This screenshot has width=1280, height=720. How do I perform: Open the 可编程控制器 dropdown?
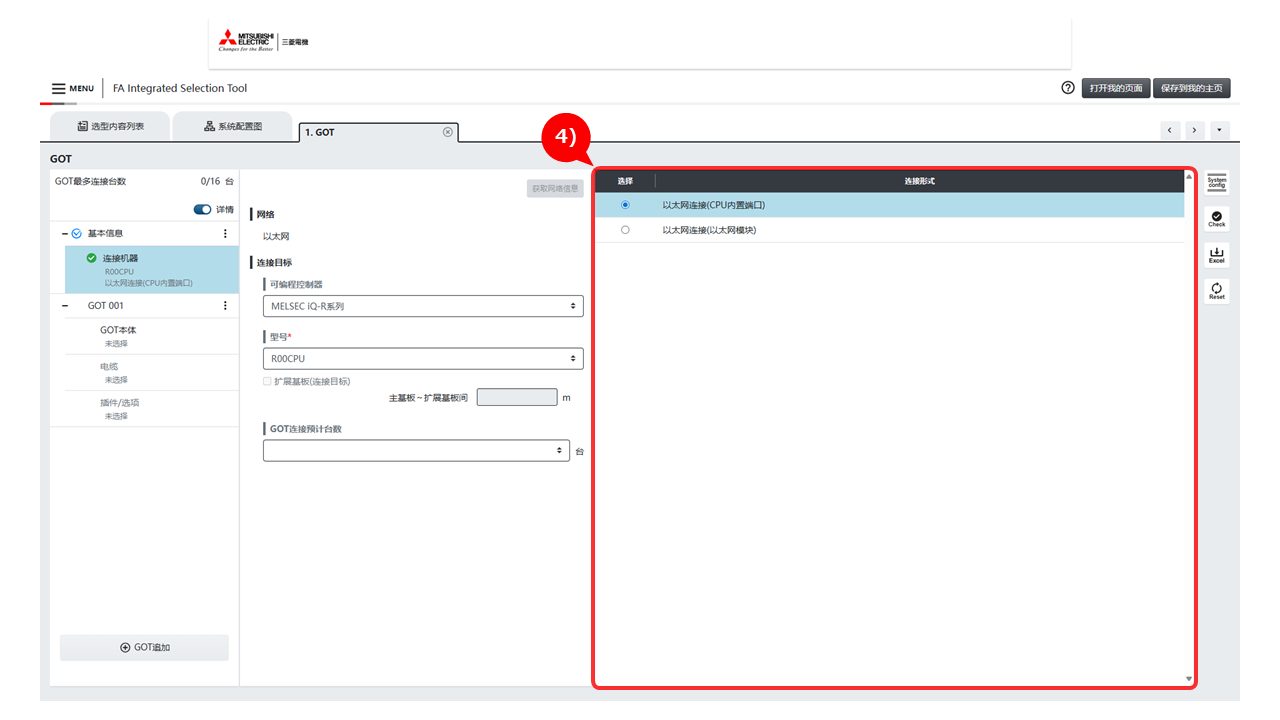423,306
